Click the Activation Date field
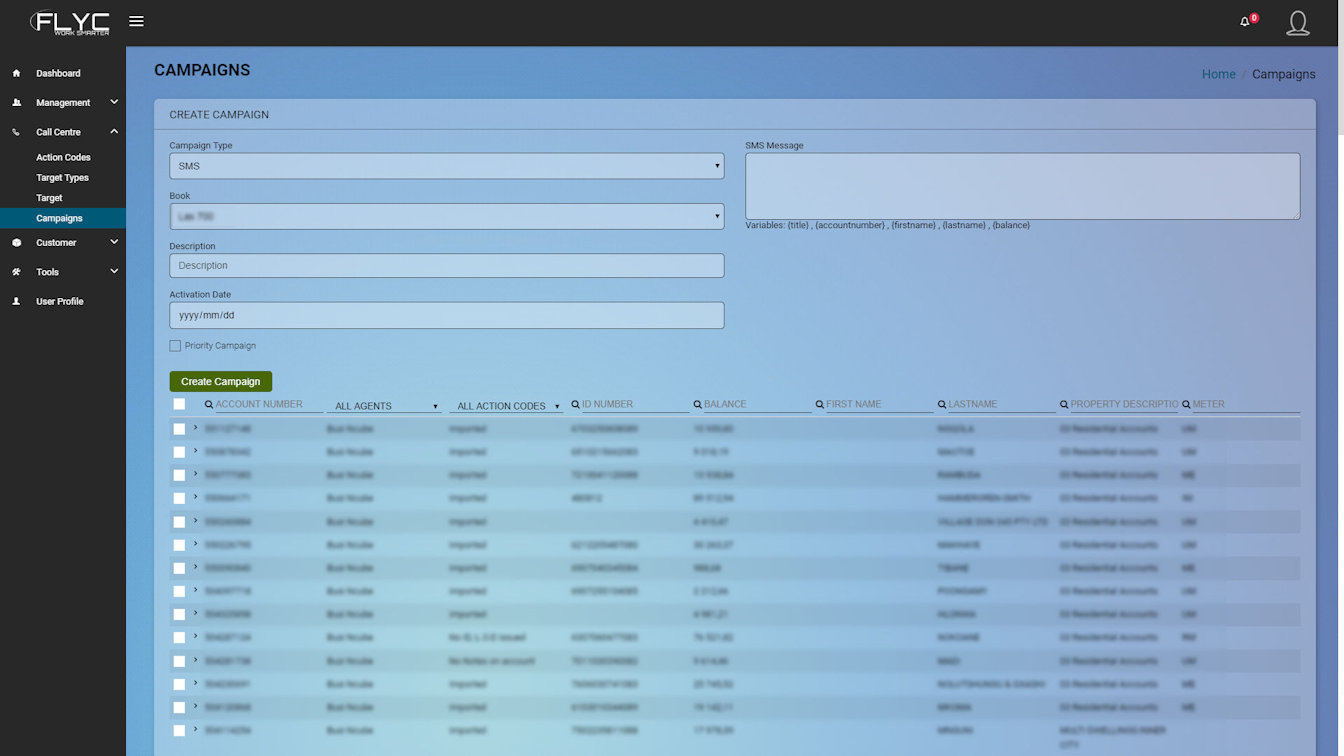The width and height of the screenshot is (1344, 756). [x=446, y=315]
